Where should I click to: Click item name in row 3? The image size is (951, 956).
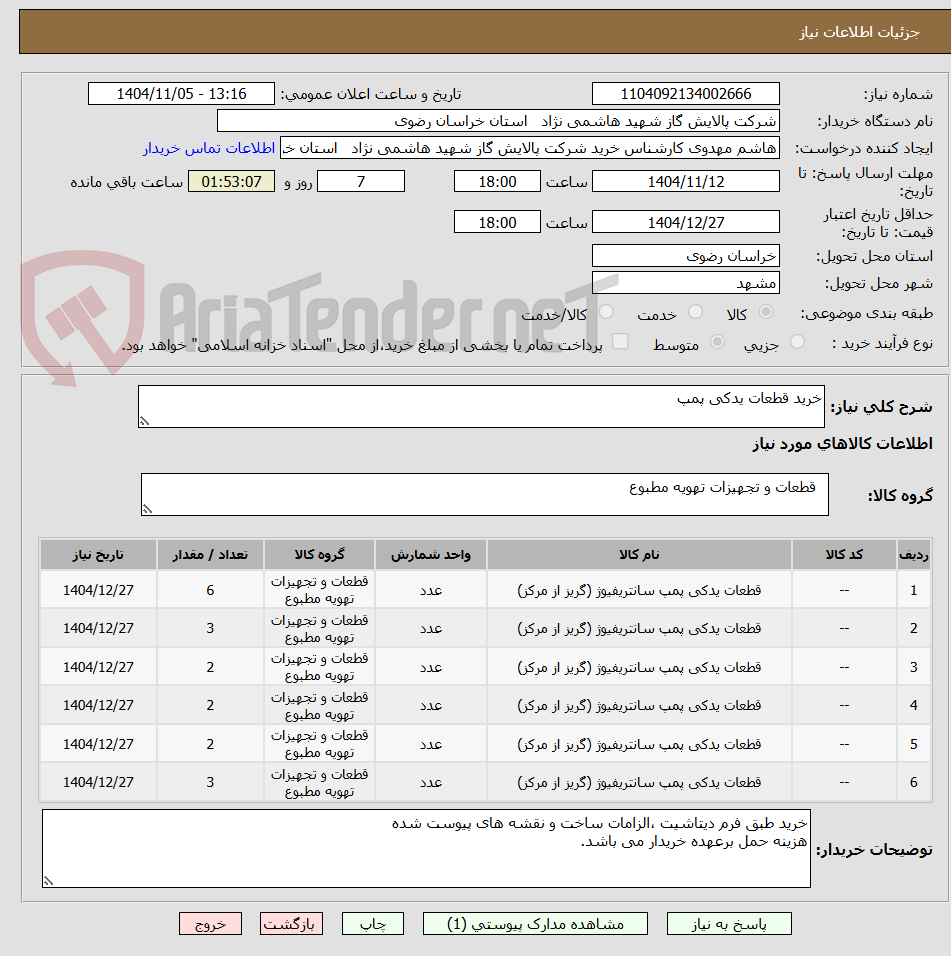point(639,667)
